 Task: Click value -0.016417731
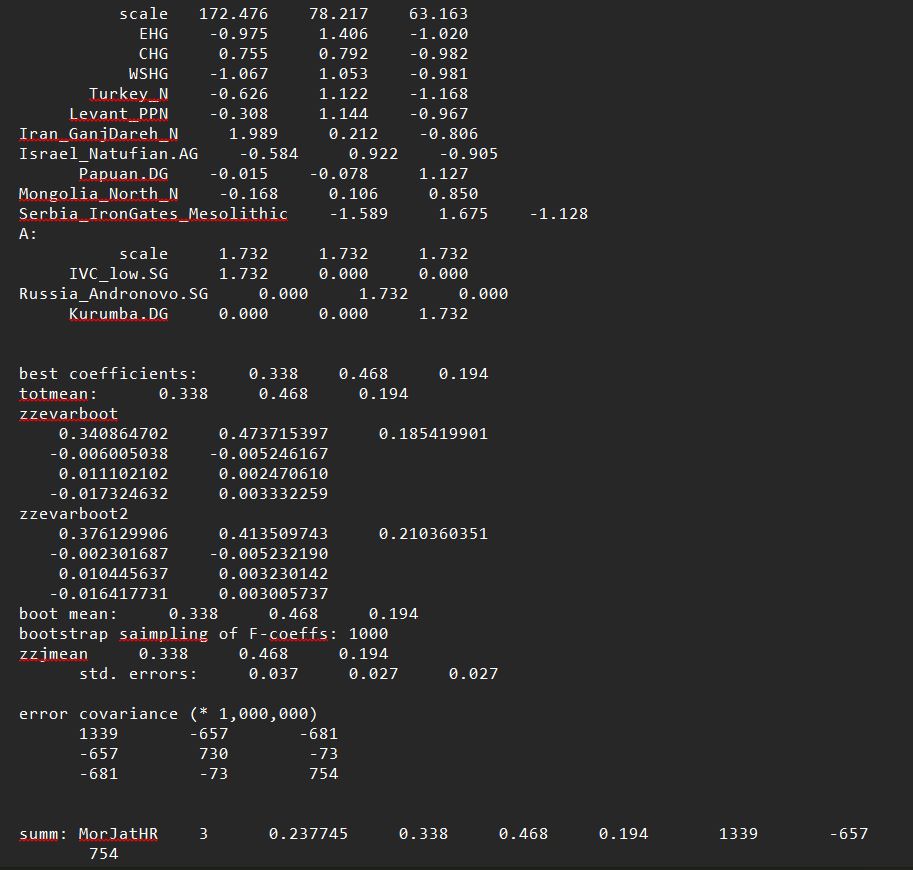[109, 594]
